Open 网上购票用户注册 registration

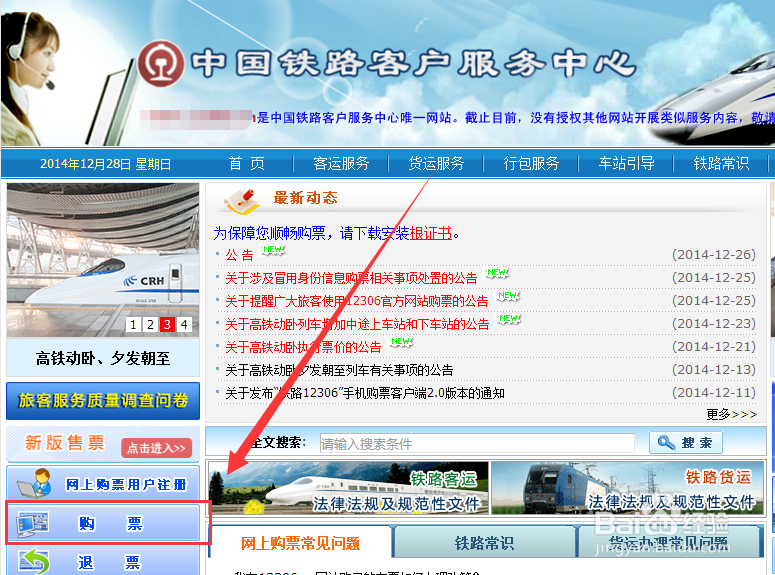103,484
